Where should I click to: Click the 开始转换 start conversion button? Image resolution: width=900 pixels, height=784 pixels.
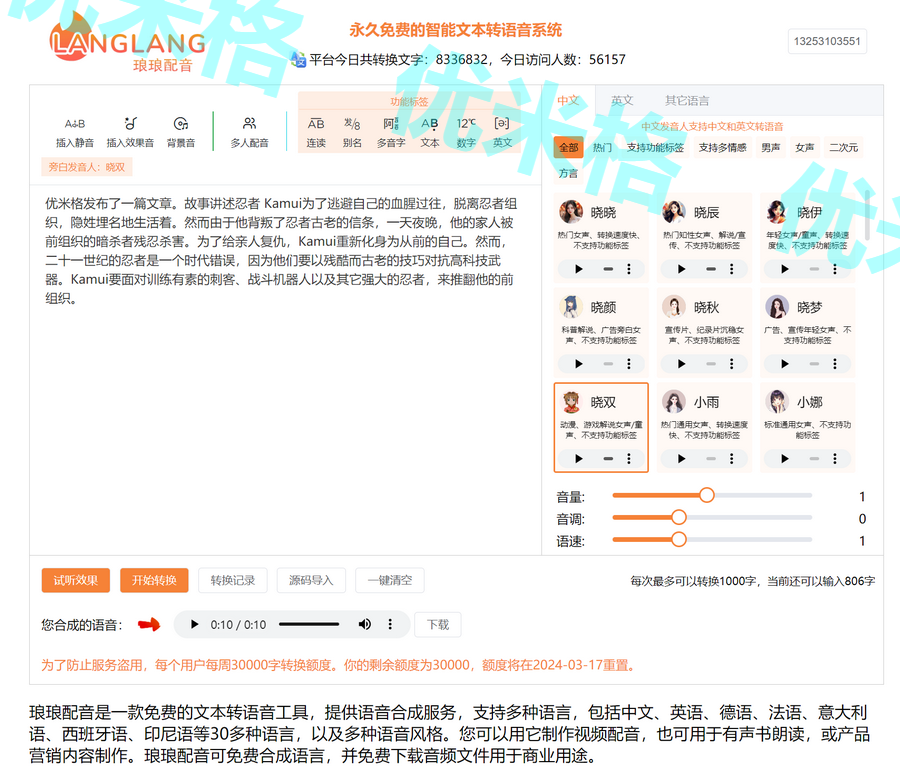[x=154, y=580]
